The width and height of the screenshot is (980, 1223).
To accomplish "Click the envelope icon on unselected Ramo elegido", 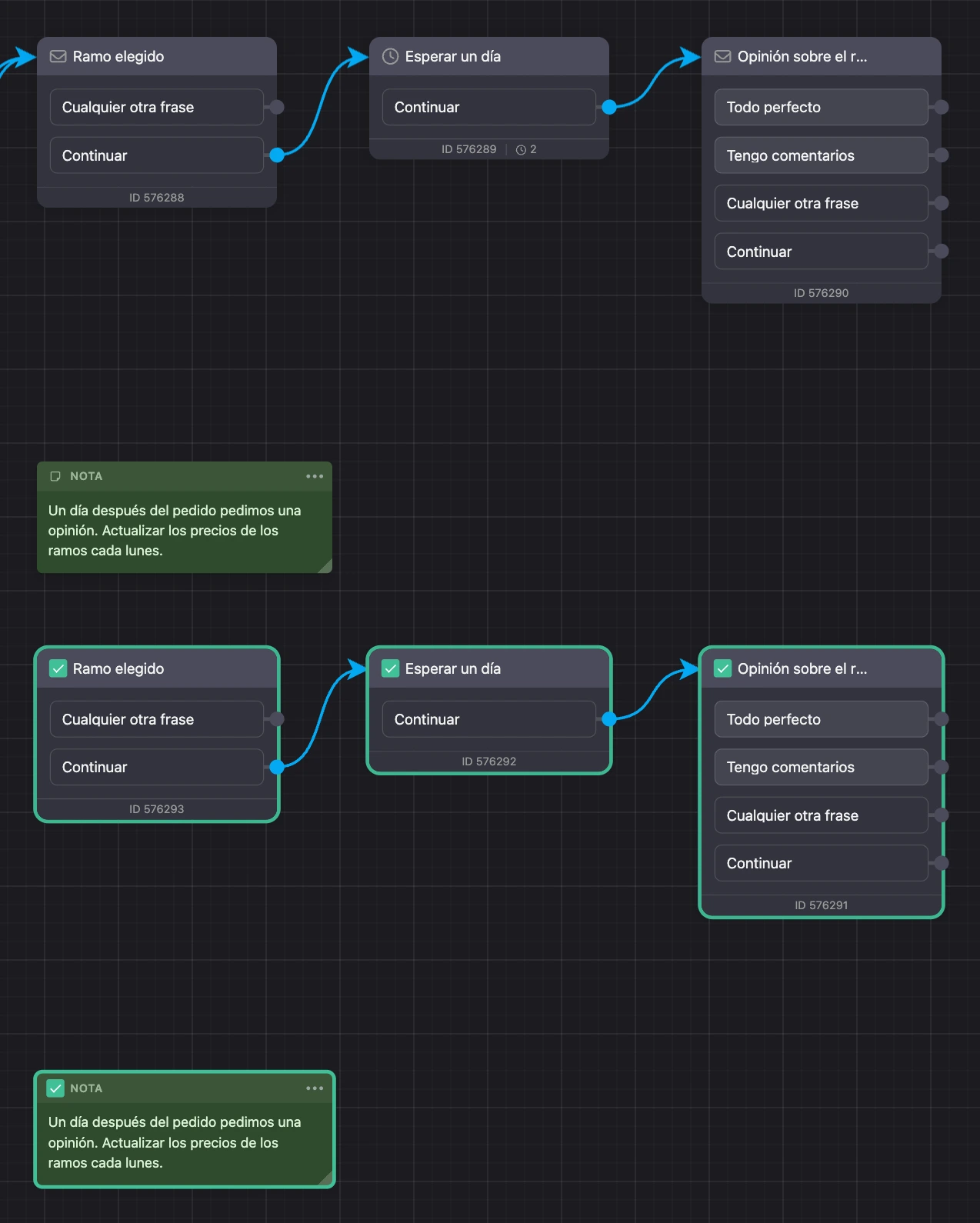I will [x=58, y=56].
